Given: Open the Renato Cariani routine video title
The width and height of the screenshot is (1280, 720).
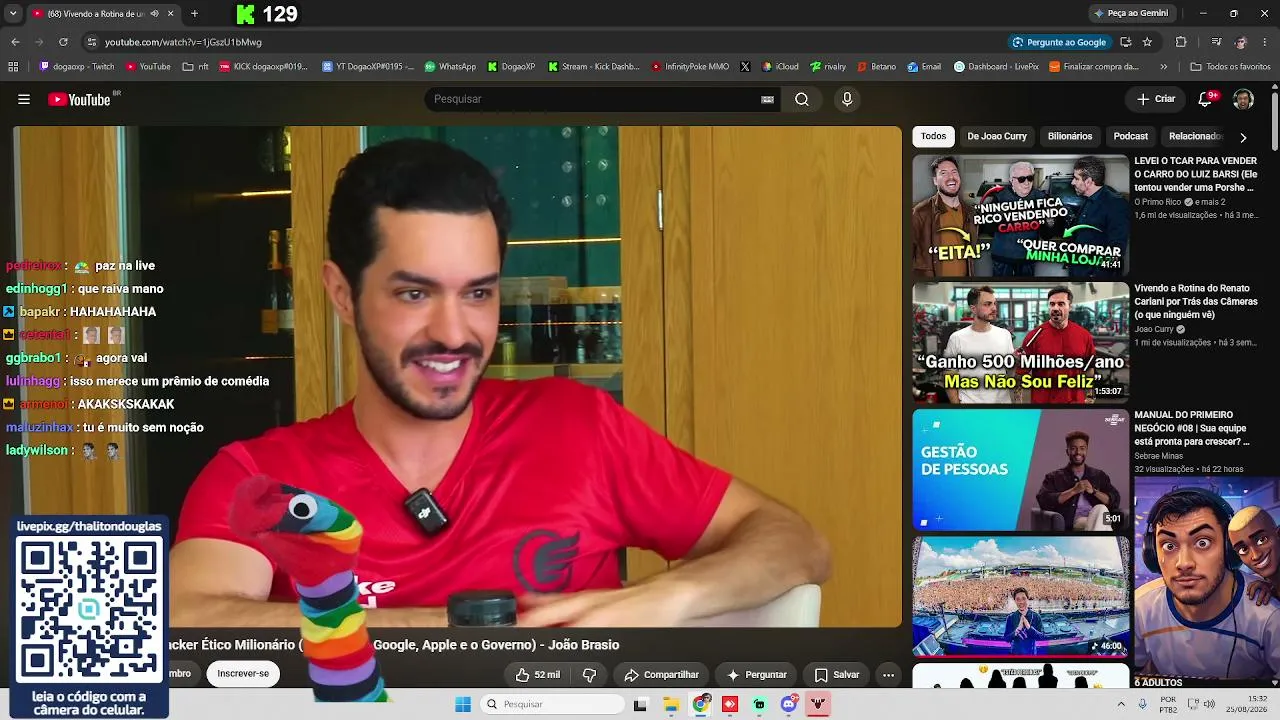Looking at the screenshot, I should click(x=1194, y=301).
